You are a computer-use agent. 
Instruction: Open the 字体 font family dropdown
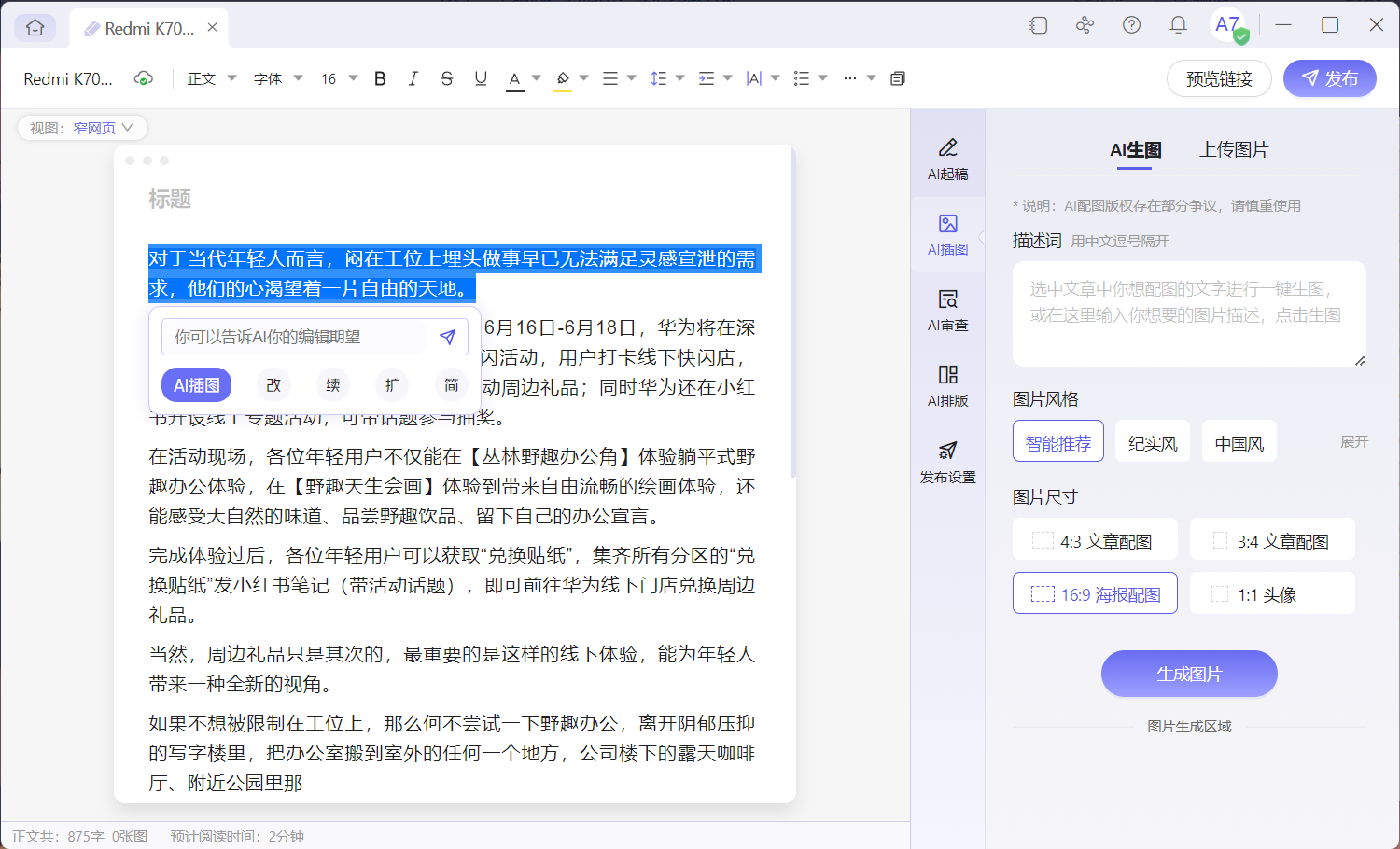click(x=276, y=78)
